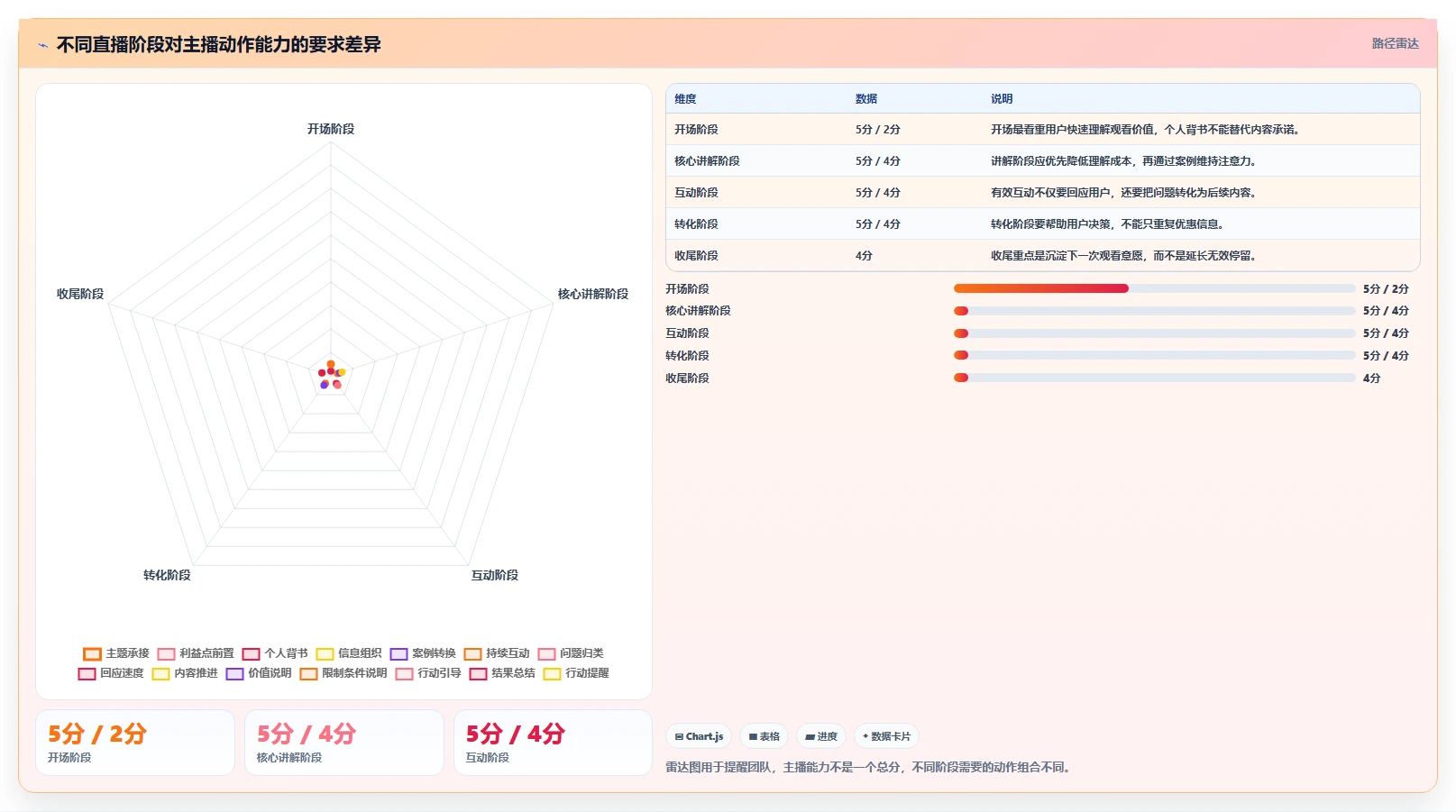The width and height of the screenshot is (1456, 812).
Task: Click the page title 不同直播阶段对主播动作能力的要求差异
Action: [219, 45]
